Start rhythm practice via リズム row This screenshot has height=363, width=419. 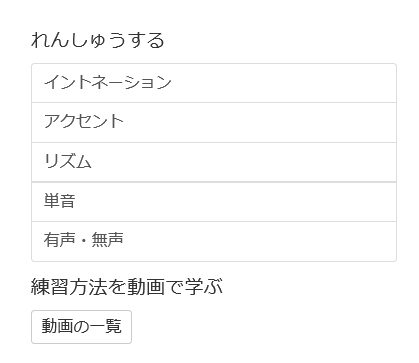coord(214,162)
